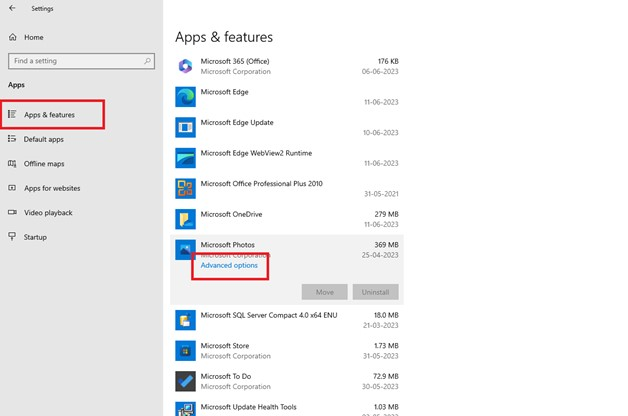628x416 pixels.
Task: Click the 18.0 MB size value
Action: [386, 315]
